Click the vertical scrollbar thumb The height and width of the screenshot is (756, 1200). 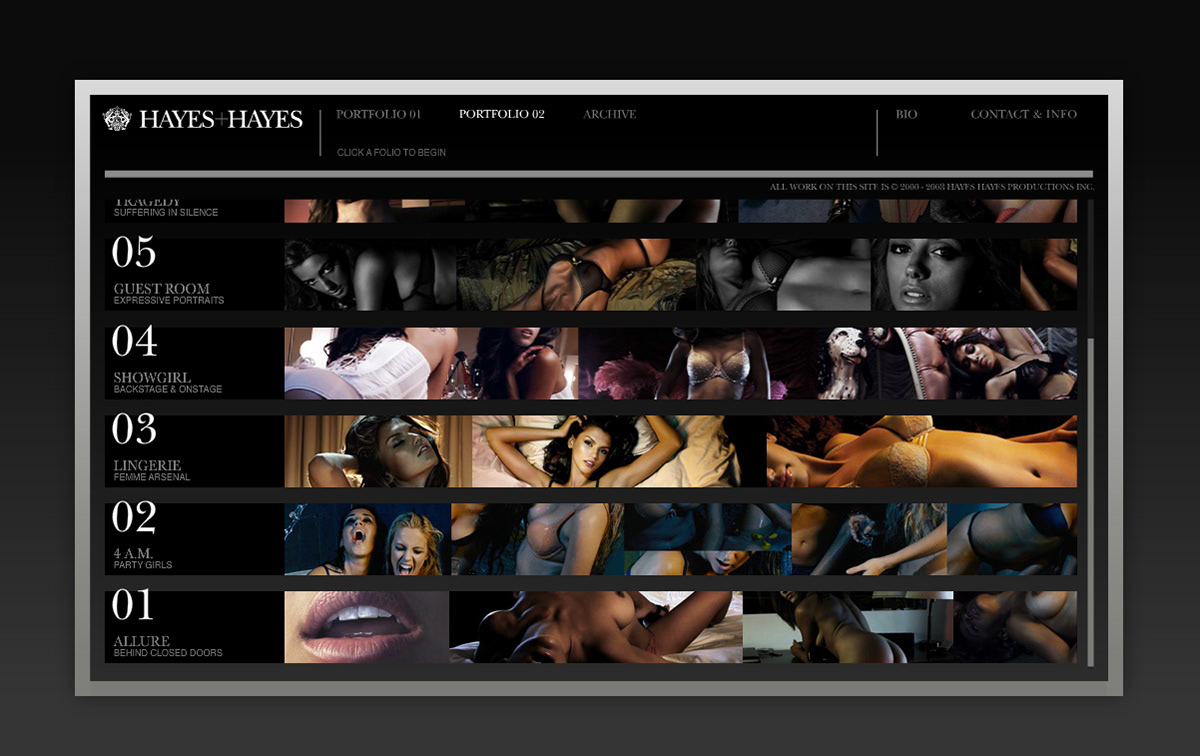pos(1090,503)
